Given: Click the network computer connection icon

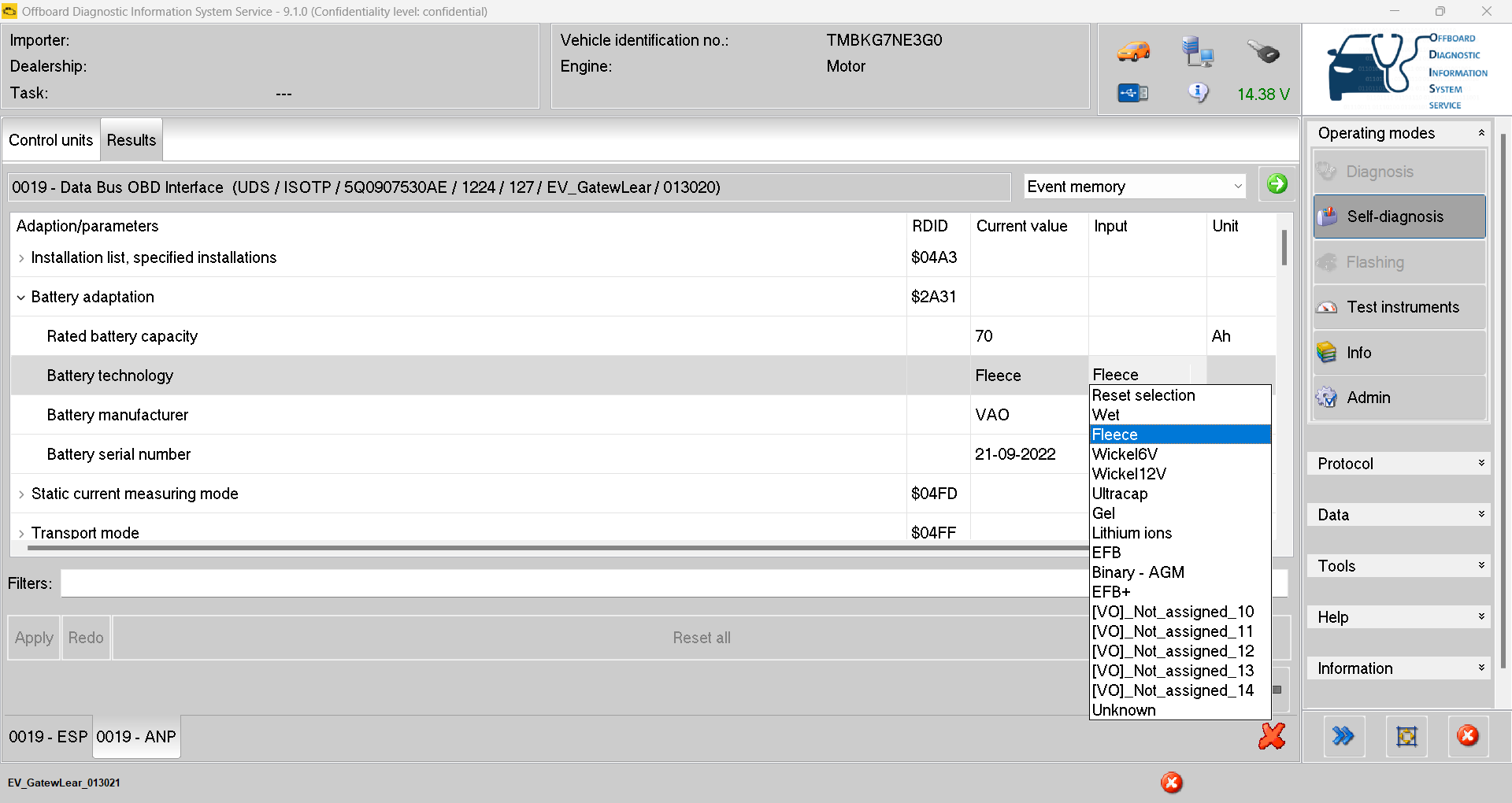Looking at the screenshot, I should click(x=1197, y=52).
